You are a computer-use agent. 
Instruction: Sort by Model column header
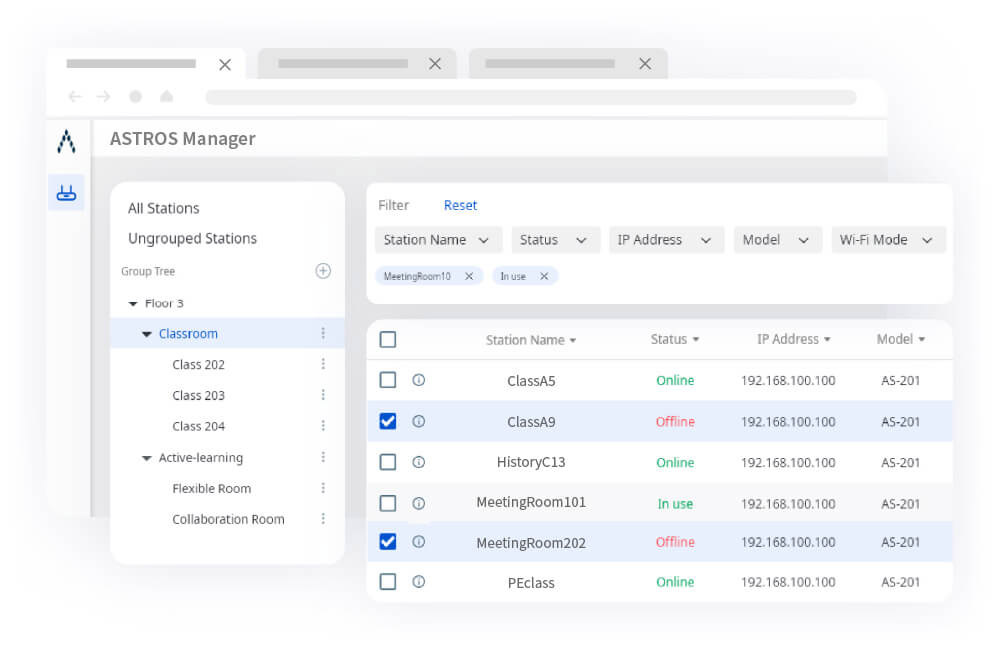click(901, 339)
